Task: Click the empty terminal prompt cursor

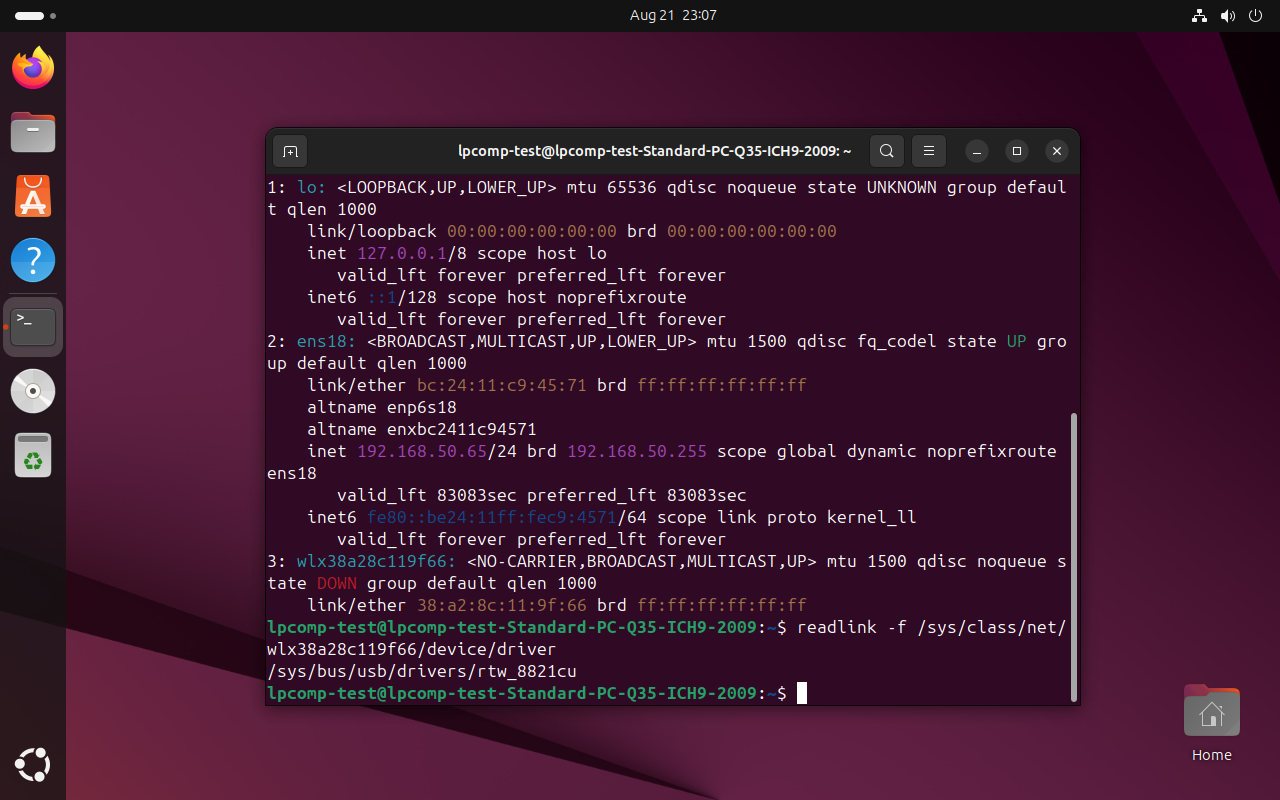Action: click(802, 693)
